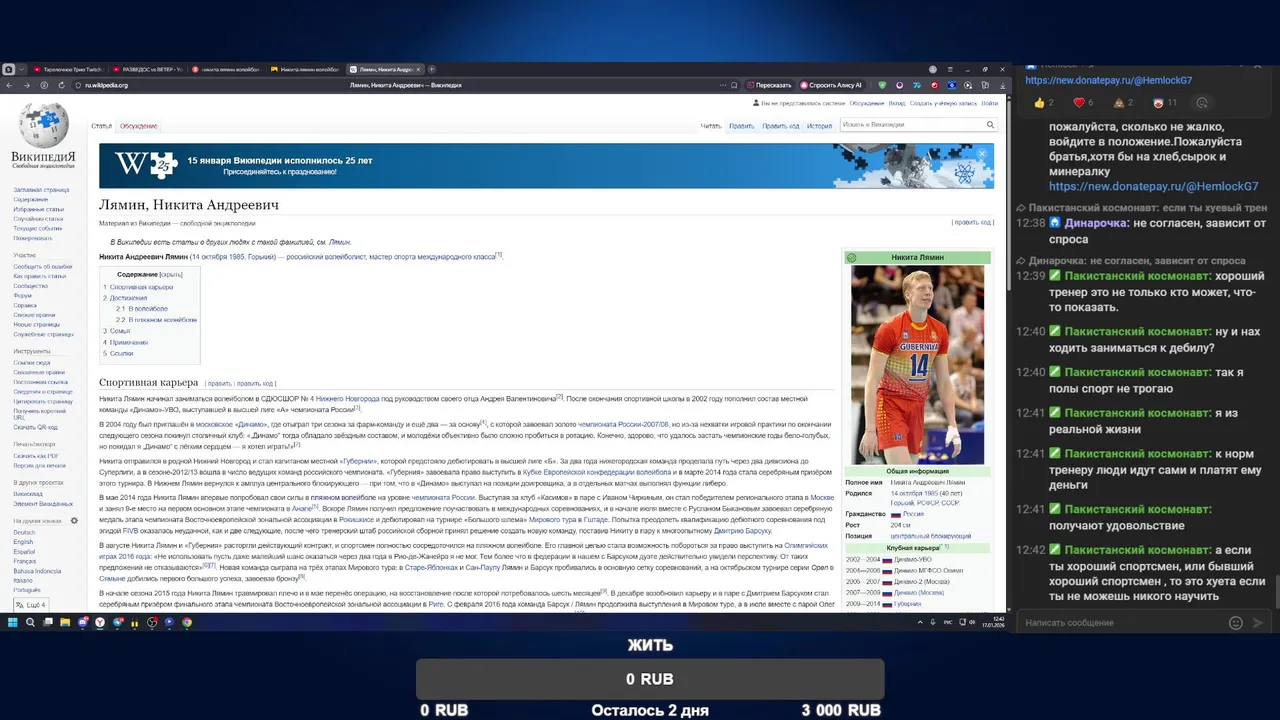This screenshot has width=1280, height=720.
Task: Switch to the Обсуждение discussion tab
Action: click(139, 126)
